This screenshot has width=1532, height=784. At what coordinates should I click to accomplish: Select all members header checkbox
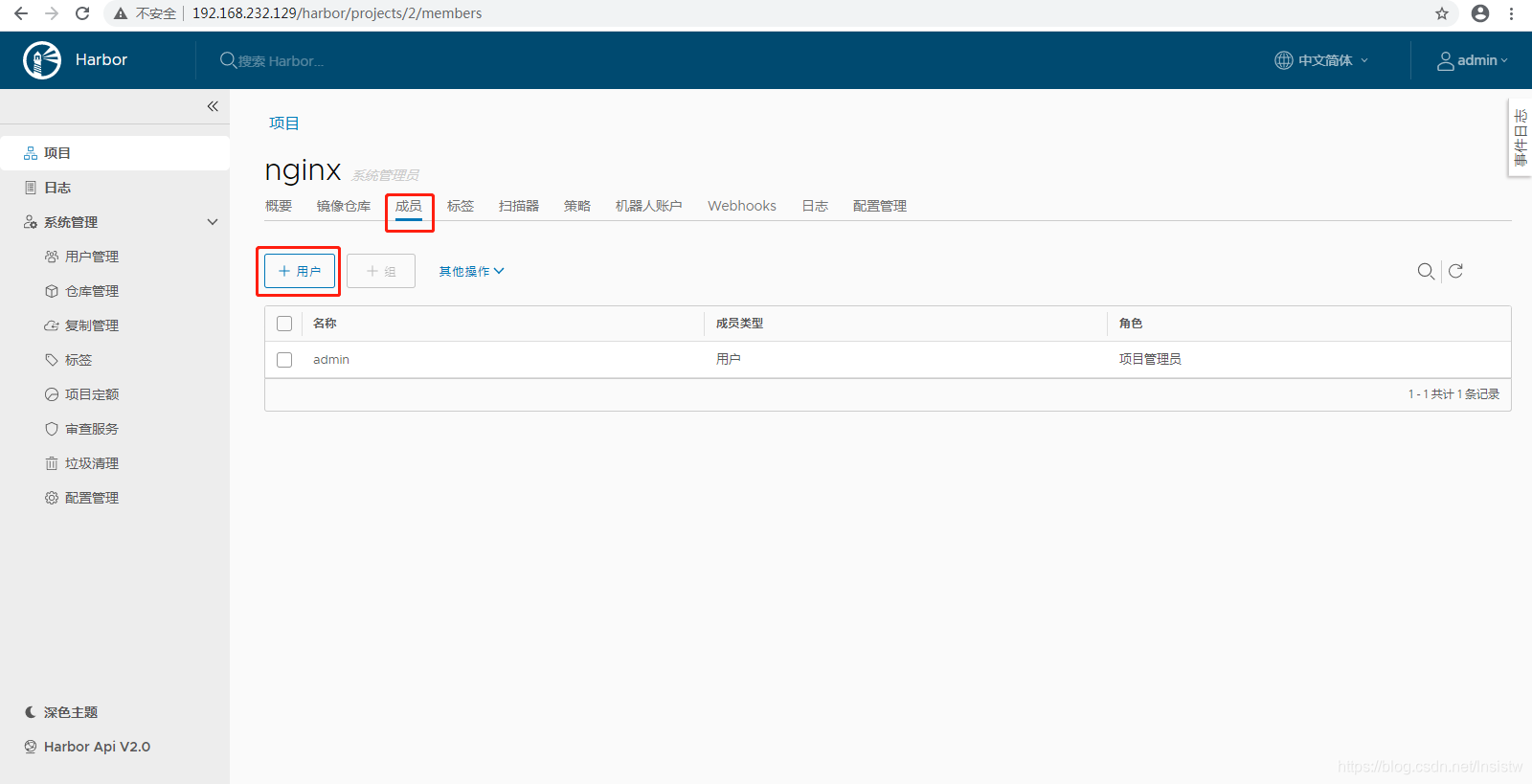pyautogui.click(x=284, y=324)
